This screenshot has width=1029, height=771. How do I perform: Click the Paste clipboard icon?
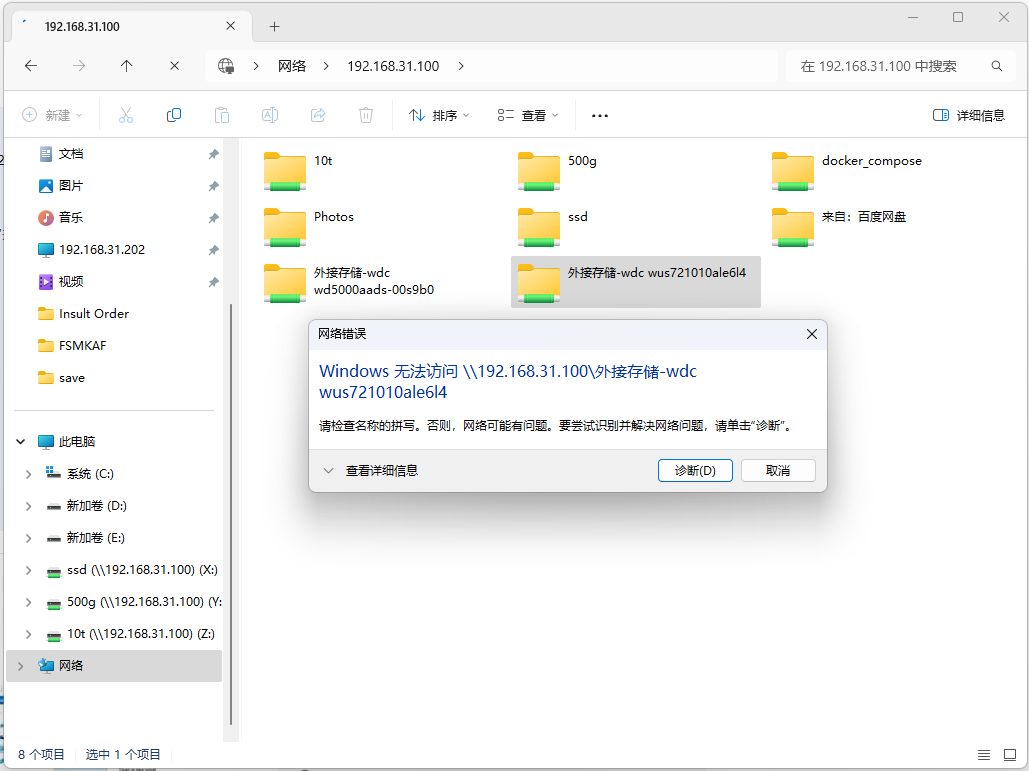tap(222, 115)
